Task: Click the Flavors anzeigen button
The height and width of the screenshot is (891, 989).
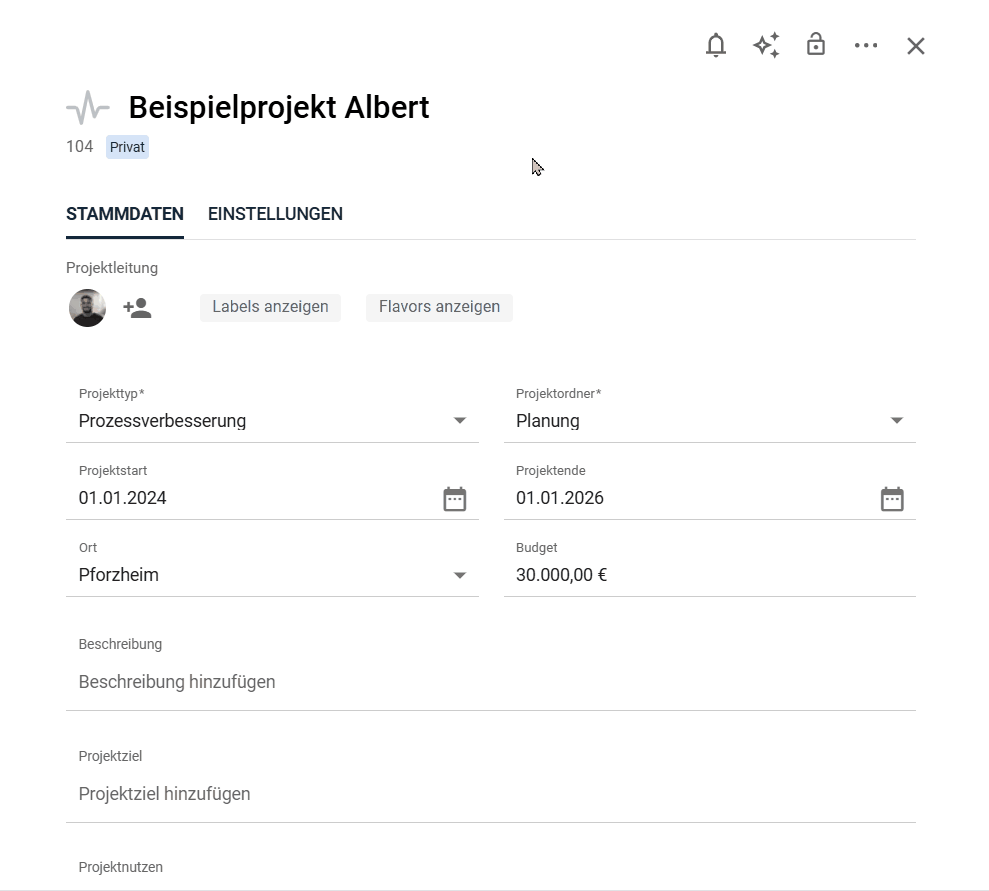Action: pyautogui.click(x=439, y=307)
